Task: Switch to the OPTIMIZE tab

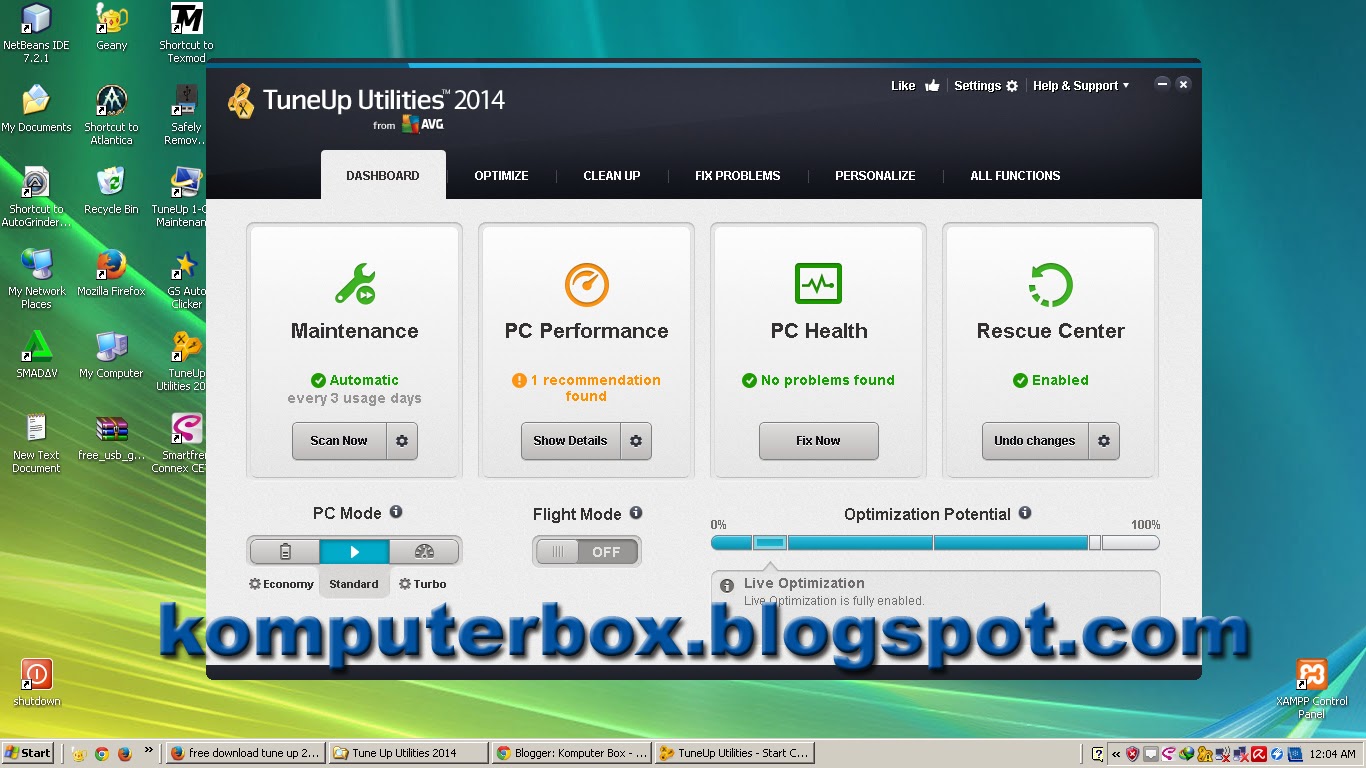Action: pos(501,175)
